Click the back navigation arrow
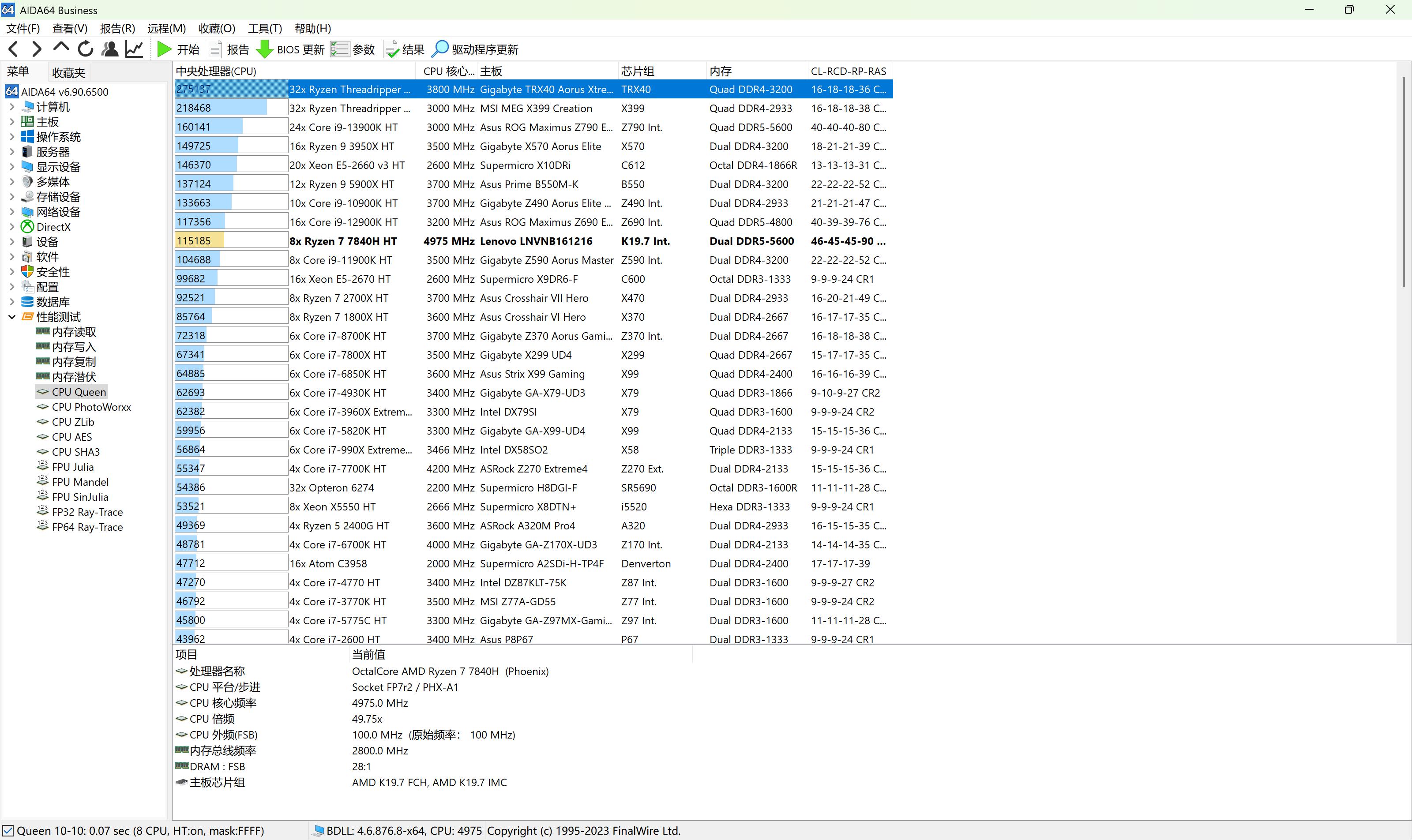The width and height of the screenshot is (1412, 840). [14, 49]
